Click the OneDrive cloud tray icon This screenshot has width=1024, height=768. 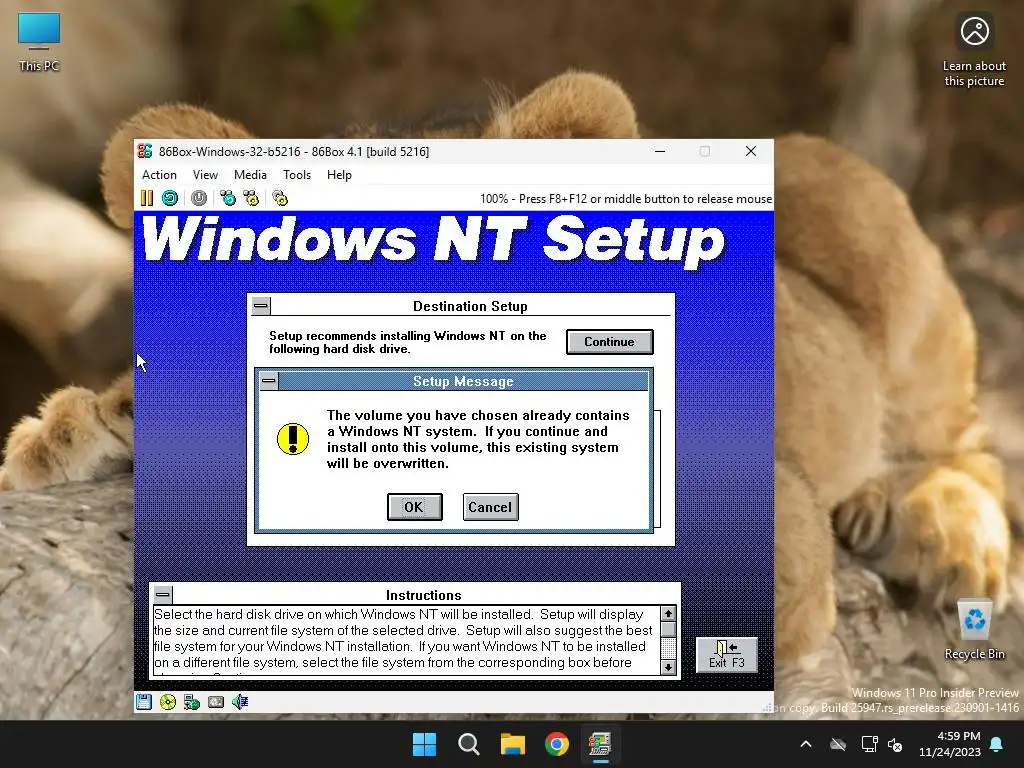pyautogui.click(x=838, y=744)
